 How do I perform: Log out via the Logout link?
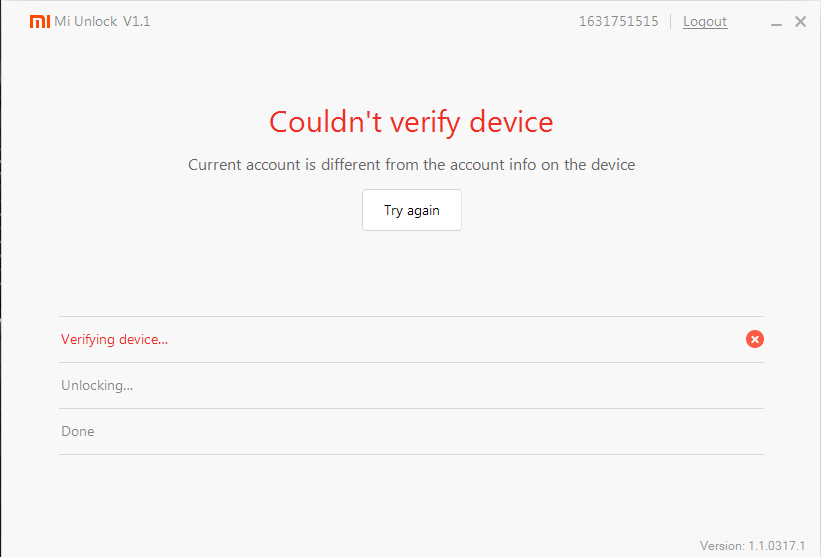click(x=705, y=22)
